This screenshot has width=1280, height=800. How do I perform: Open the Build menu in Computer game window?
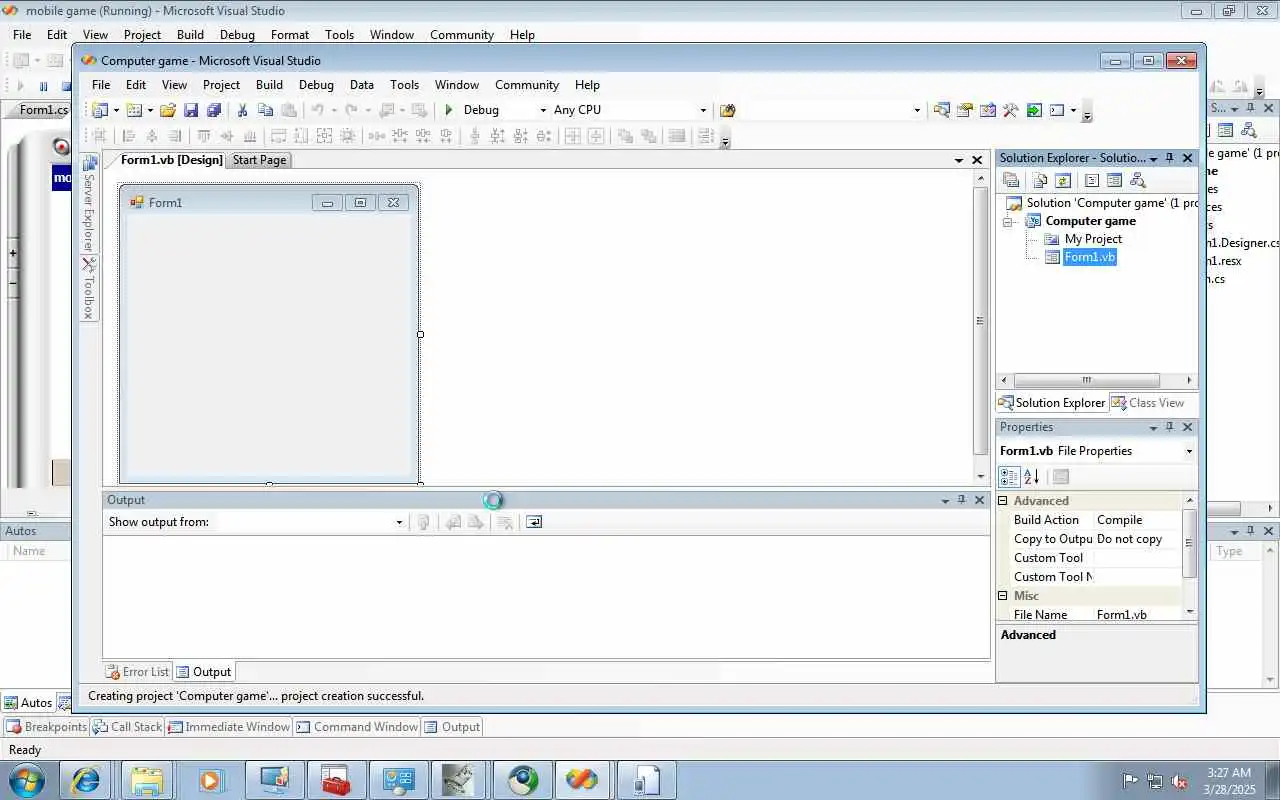(x=269, y=85)
